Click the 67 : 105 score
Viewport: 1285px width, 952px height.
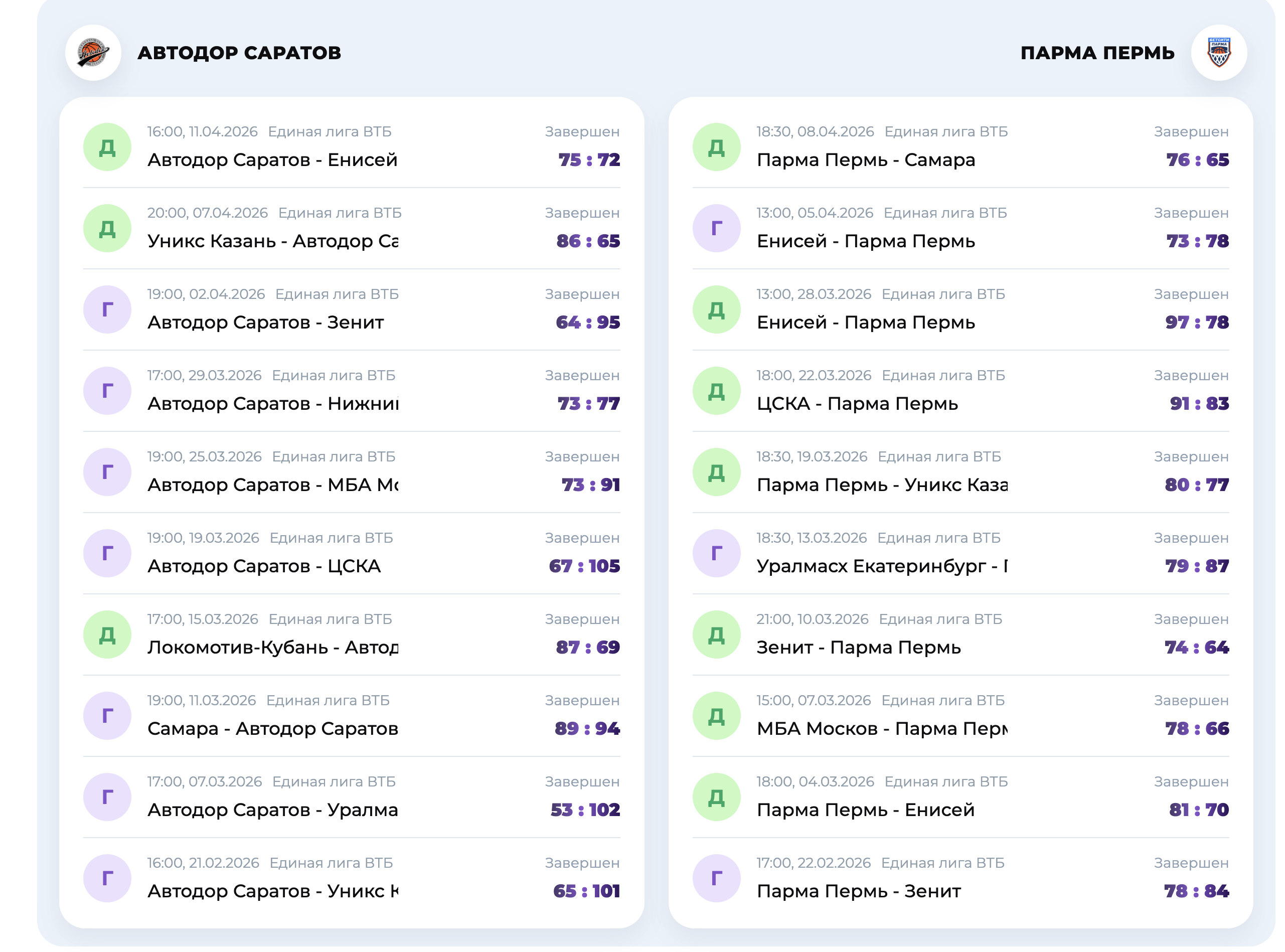(584, 566)
